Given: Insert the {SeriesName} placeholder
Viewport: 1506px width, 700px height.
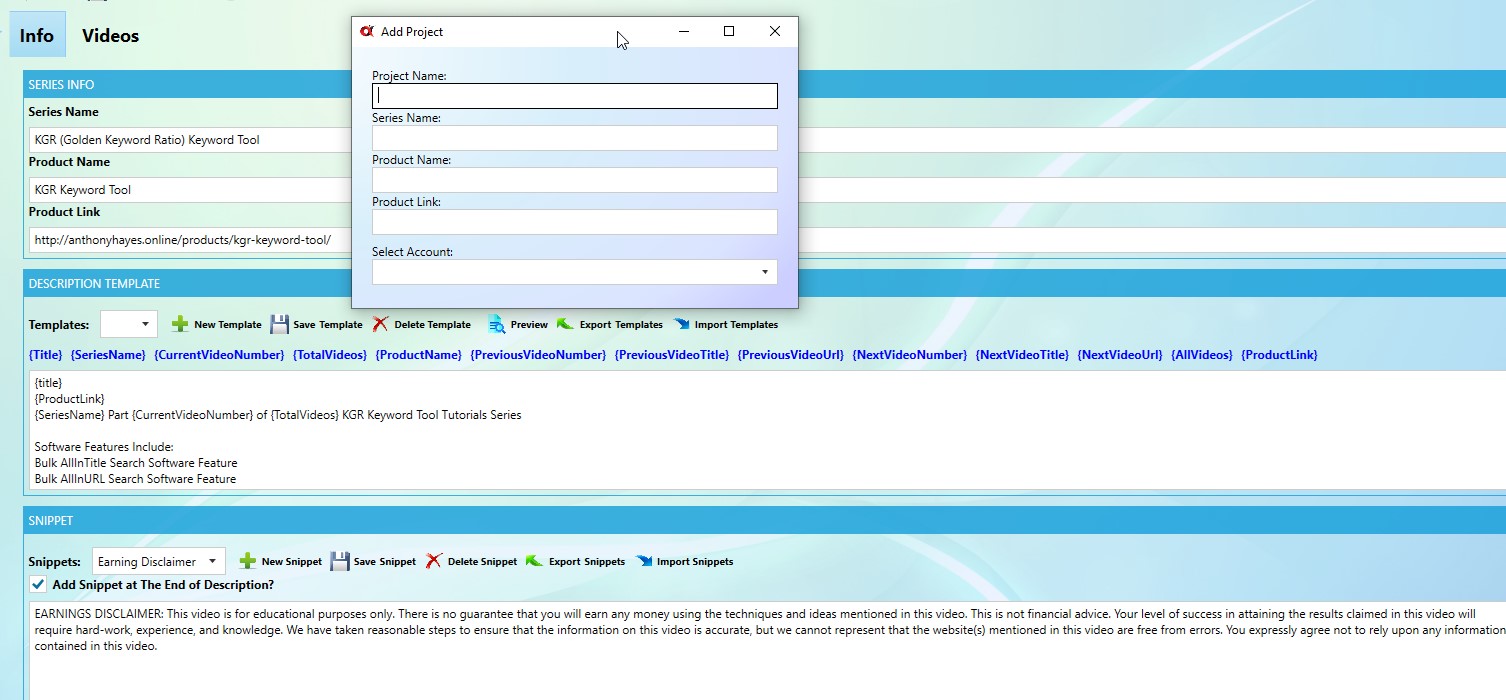Looking at the screenshot, I should [x=108, y=355].
